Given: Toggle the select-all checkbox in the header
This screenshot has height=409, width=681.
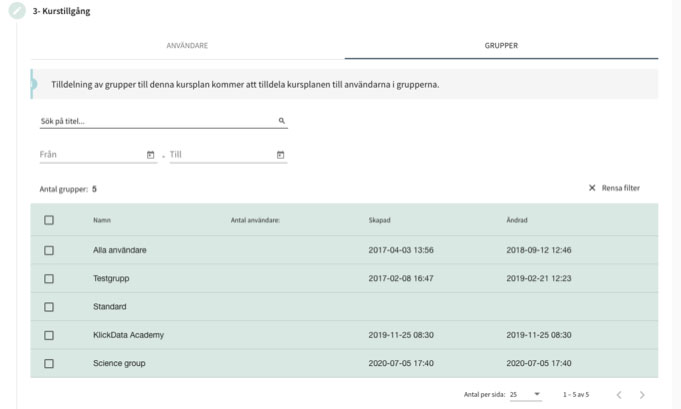Looking at the screenshot, I should pos(49,220).
